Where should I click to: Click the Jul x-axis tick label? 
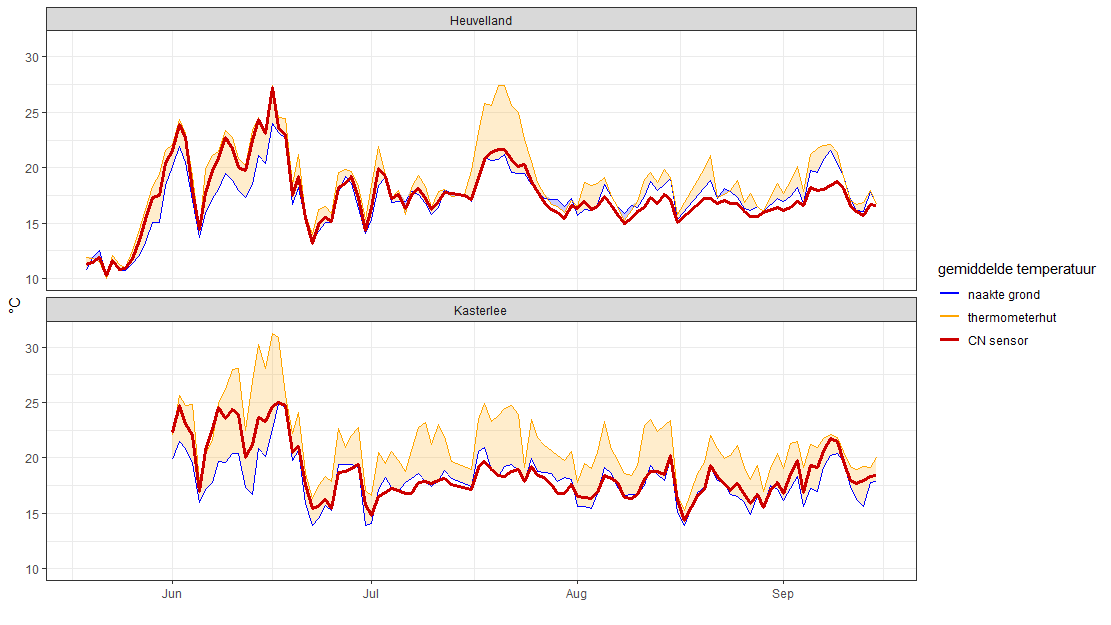(x=371, y=595)
